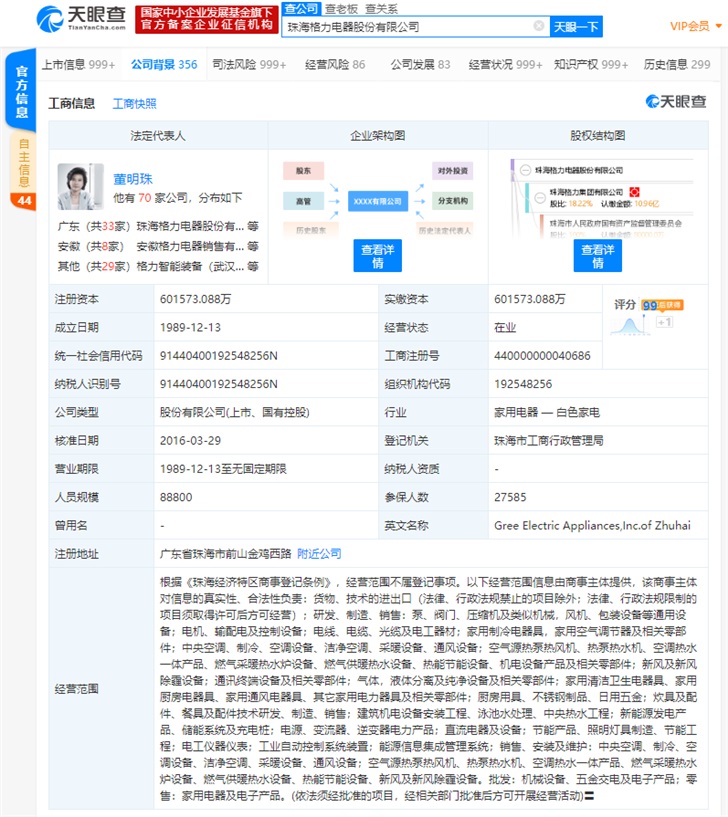Open 董明珠's portrait photo
Screen dimensions: 728x817
click(80, 187)
